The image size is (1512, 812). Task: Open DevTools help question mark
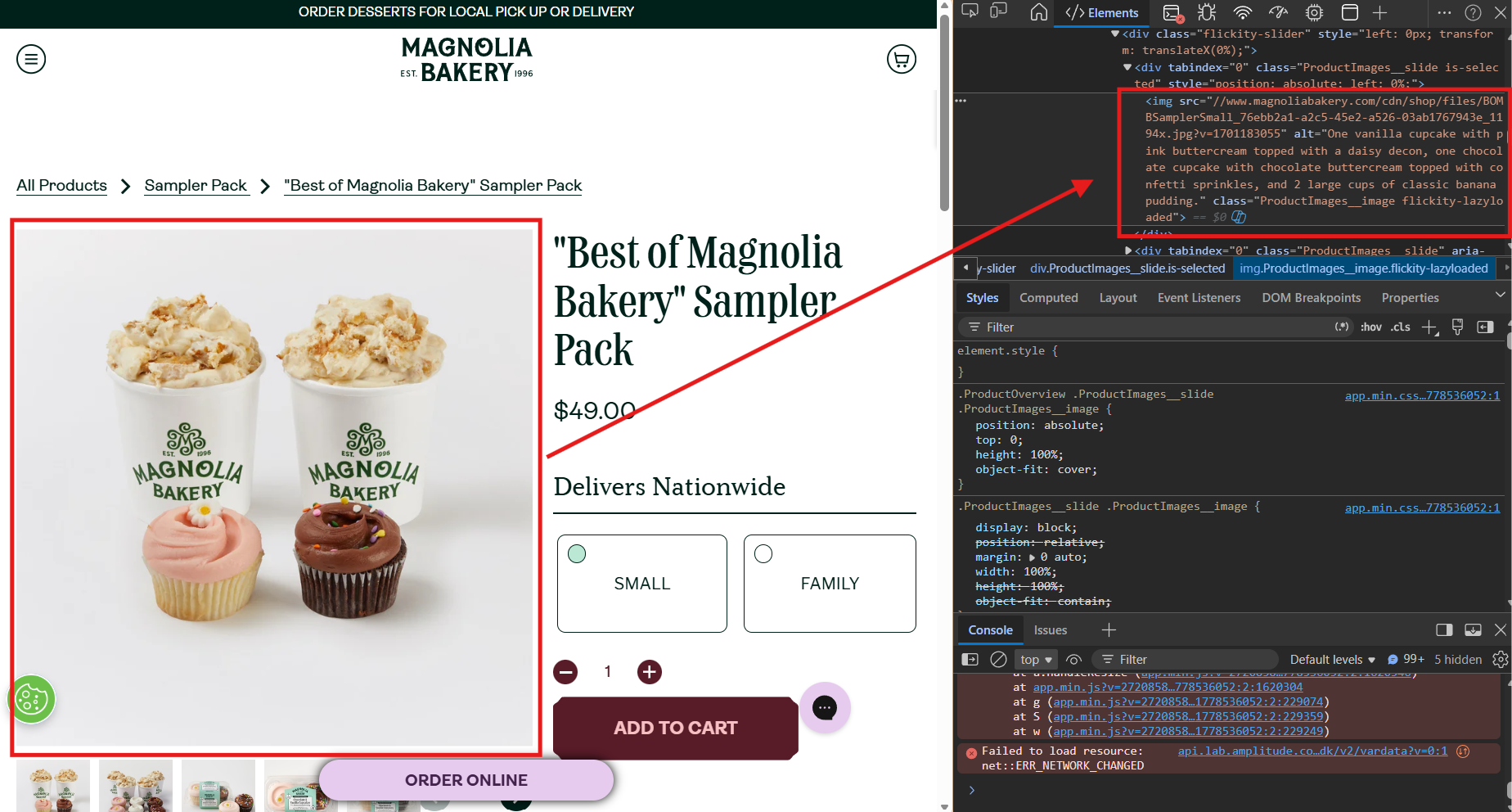pyautogui.click(x=1473, y=12)
